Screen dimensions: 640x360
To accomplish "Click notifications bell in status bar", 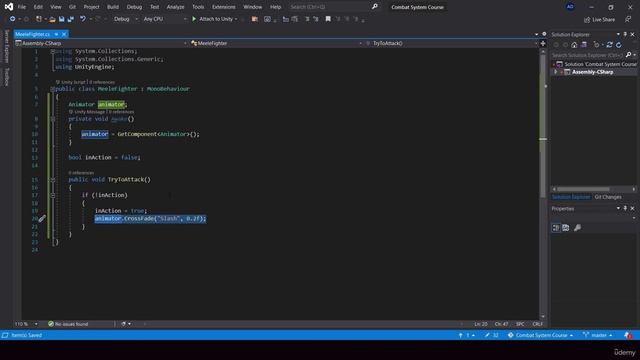I will (x=628, y=335).
